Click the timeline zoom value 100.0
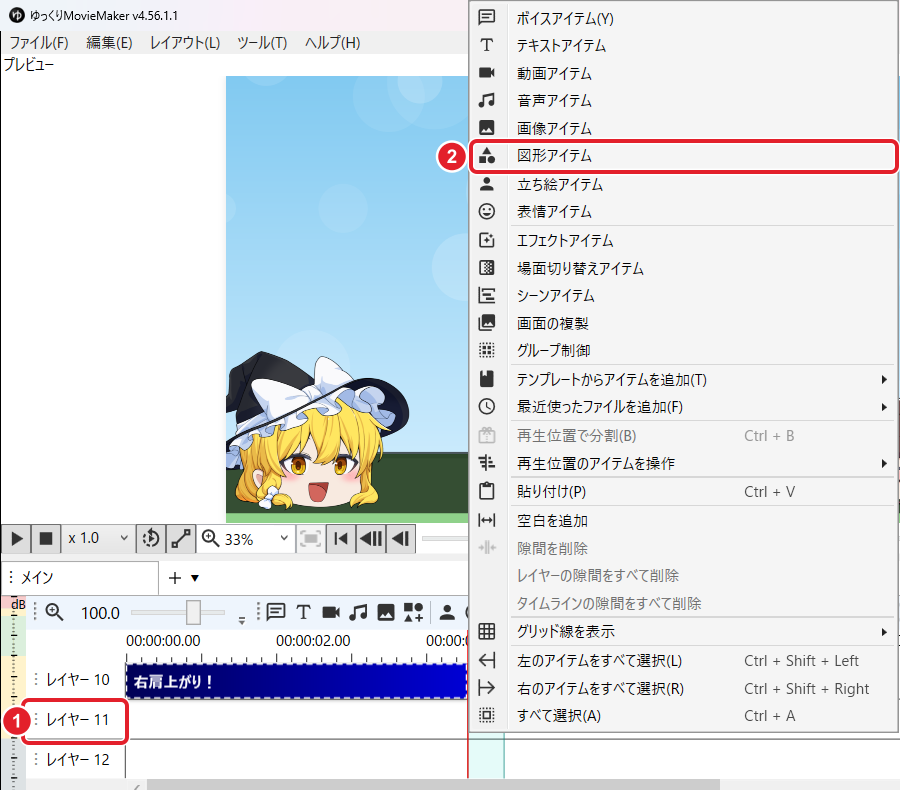The image size is (900, 790). coord(100,613)
